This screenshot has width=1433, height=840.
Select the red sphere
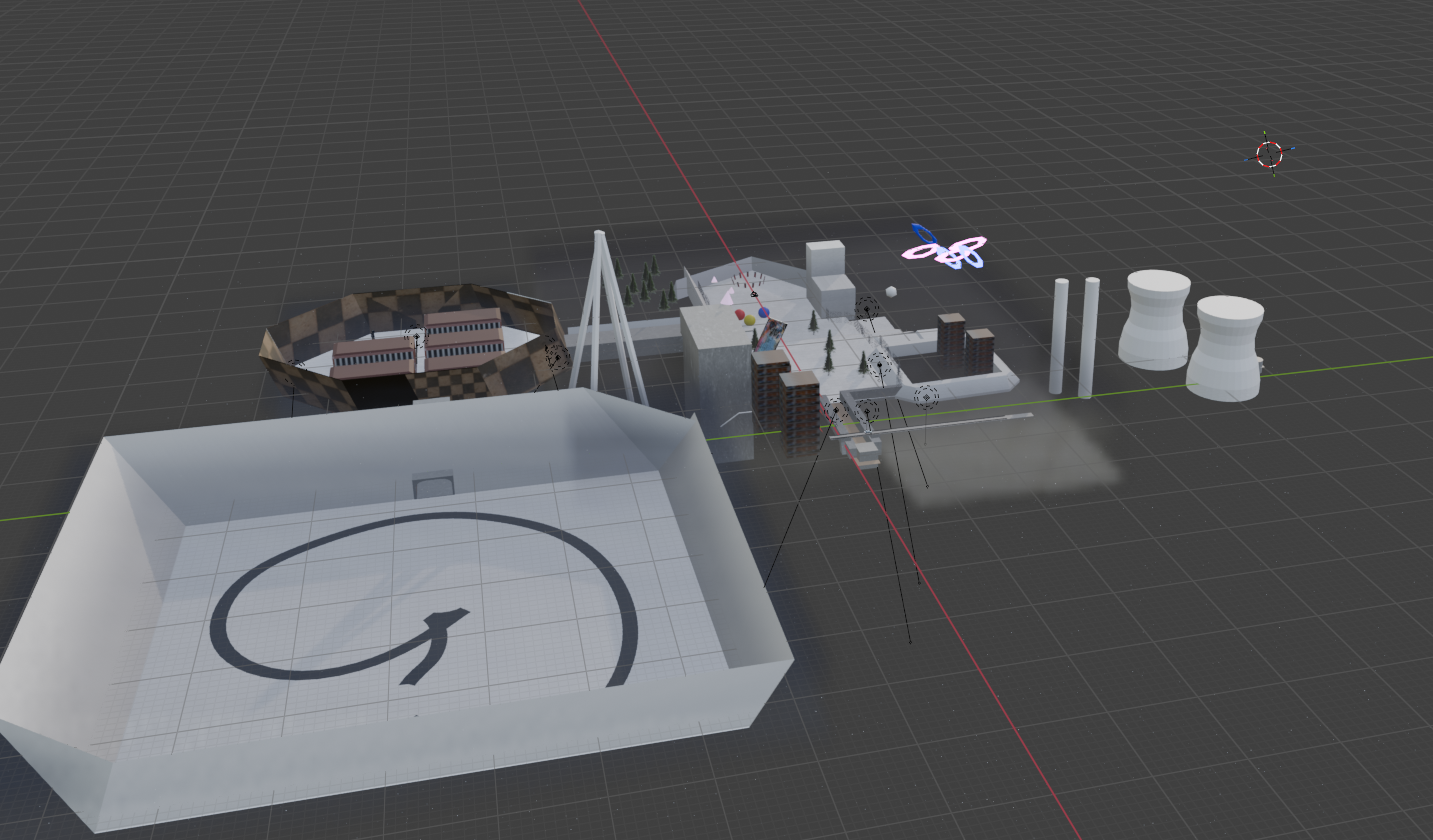pyautogui.click(x=741, y=314)
